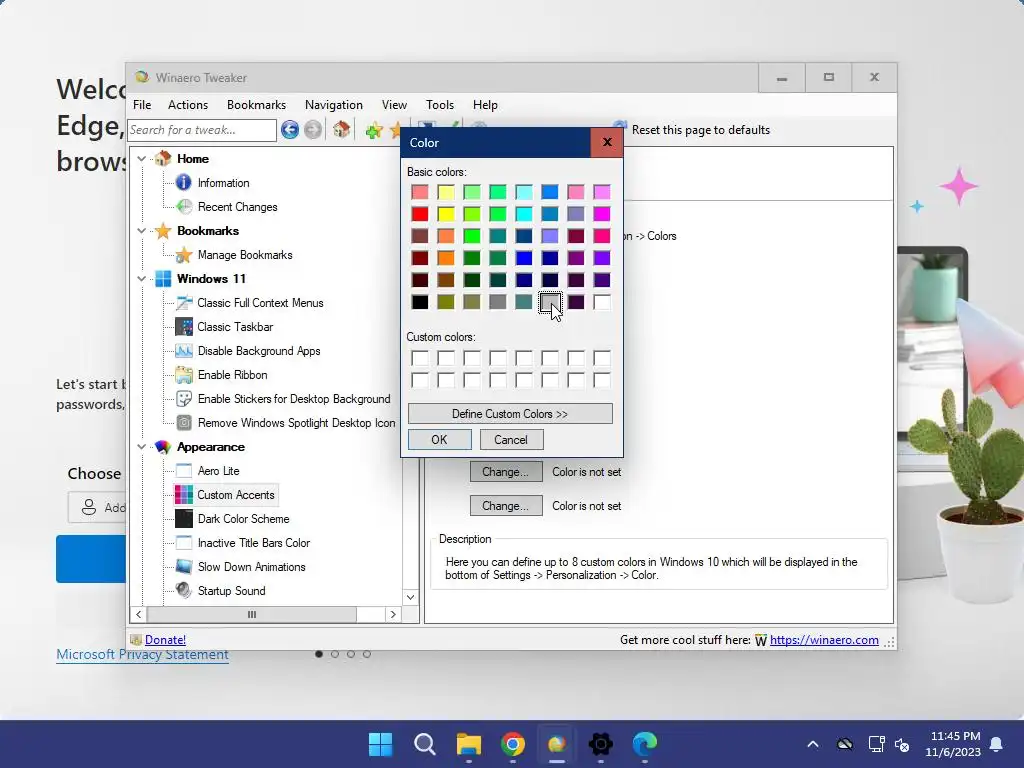1024x768 pixels.
Task: Open the Help menu
Action: click(485, 104)
